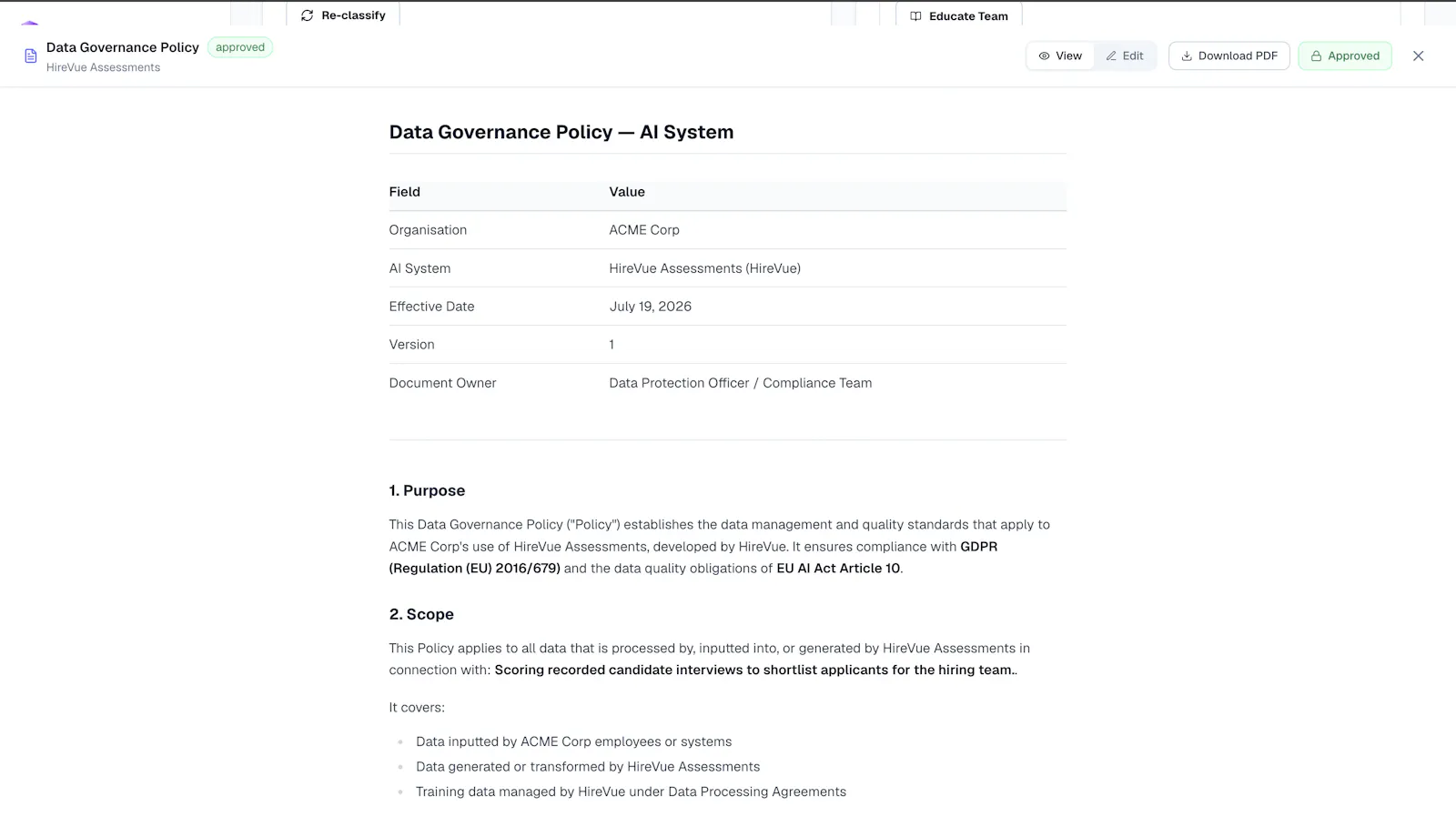
Task: Click the green approved status badge
Action: 240,47
